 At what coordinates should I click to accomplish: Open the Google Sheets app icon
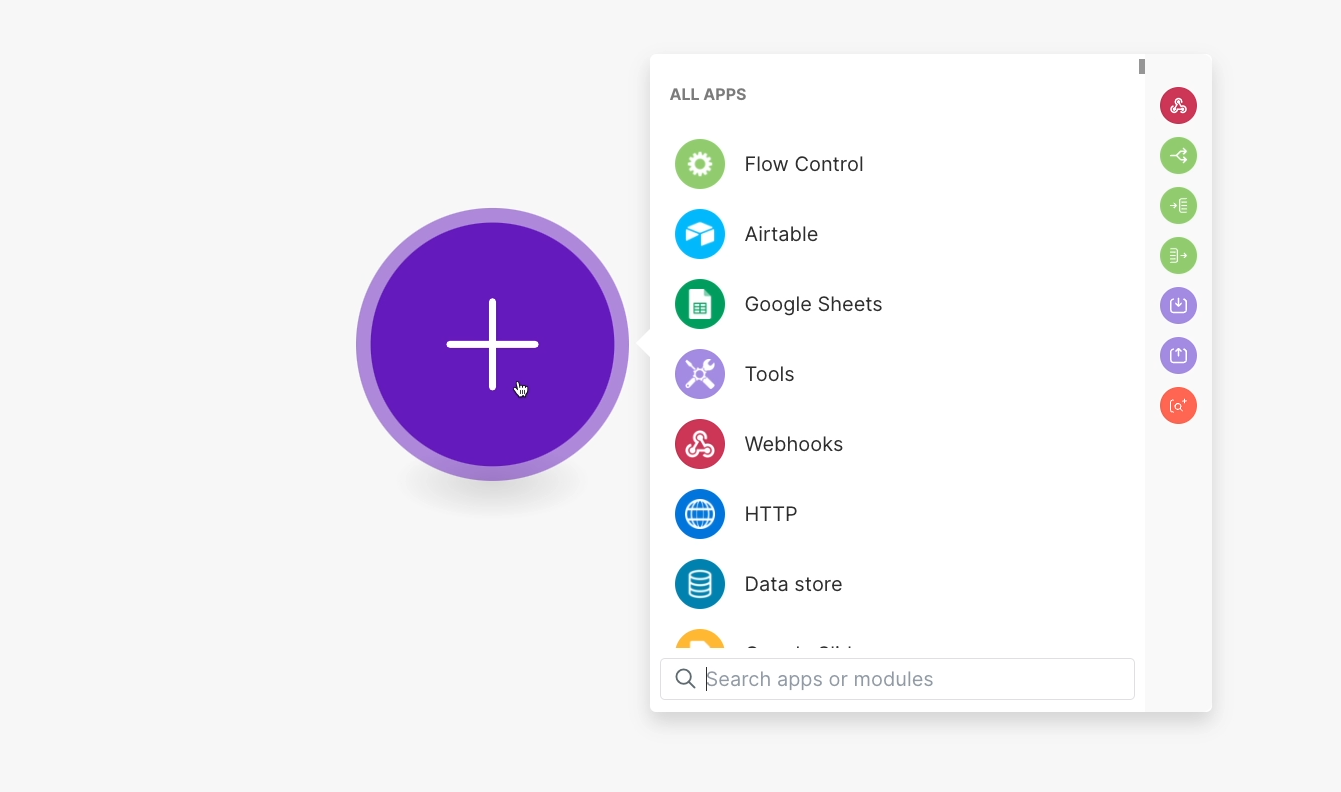pos(700,304)
